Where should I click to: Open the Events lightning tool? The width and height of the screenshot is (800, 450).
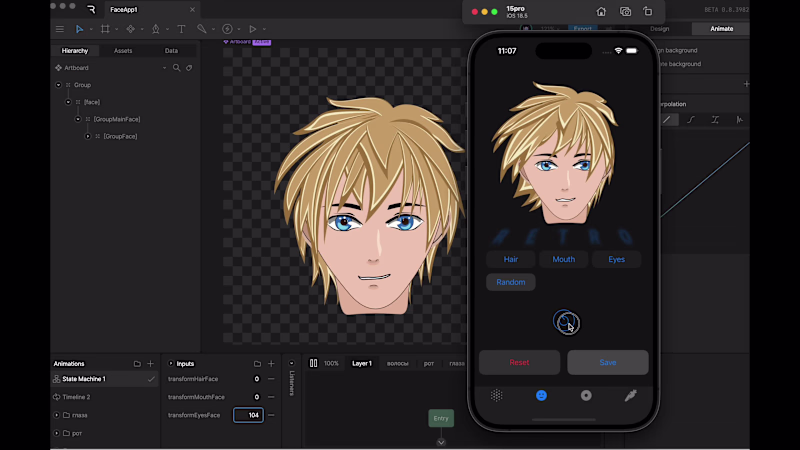point(228,29)
